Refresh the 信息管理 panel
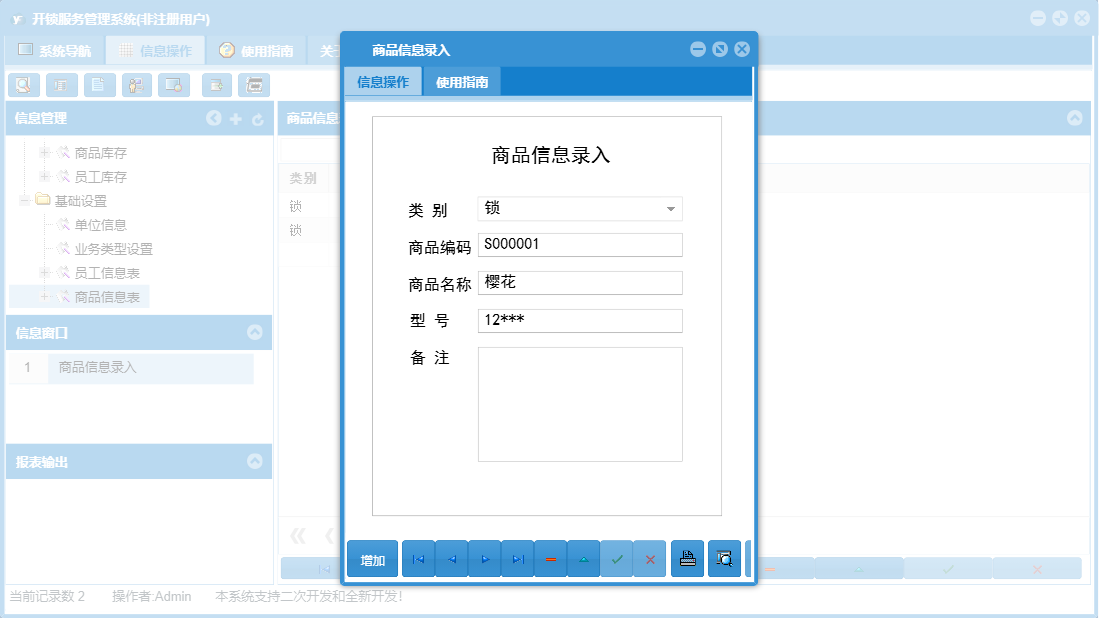Screen dimensions: 1099x618 [x=258, y=117]
